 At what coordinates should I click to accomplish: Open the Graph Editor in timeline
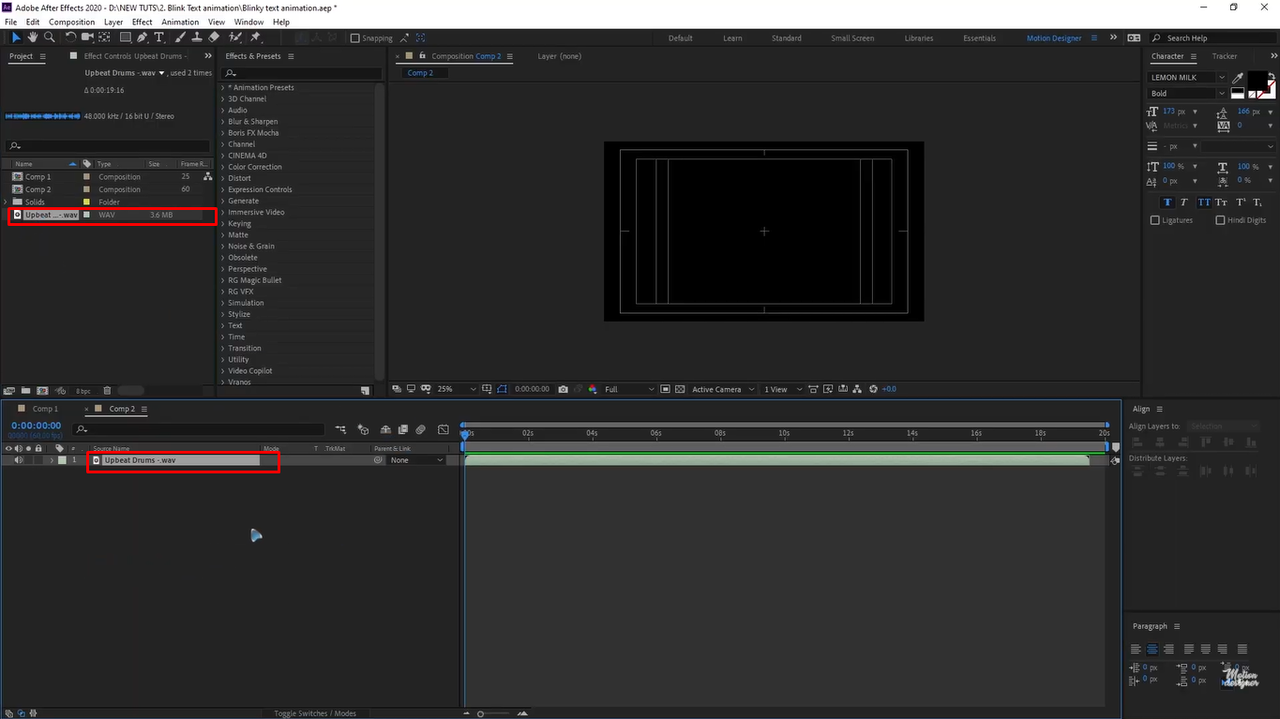point(443,430)
